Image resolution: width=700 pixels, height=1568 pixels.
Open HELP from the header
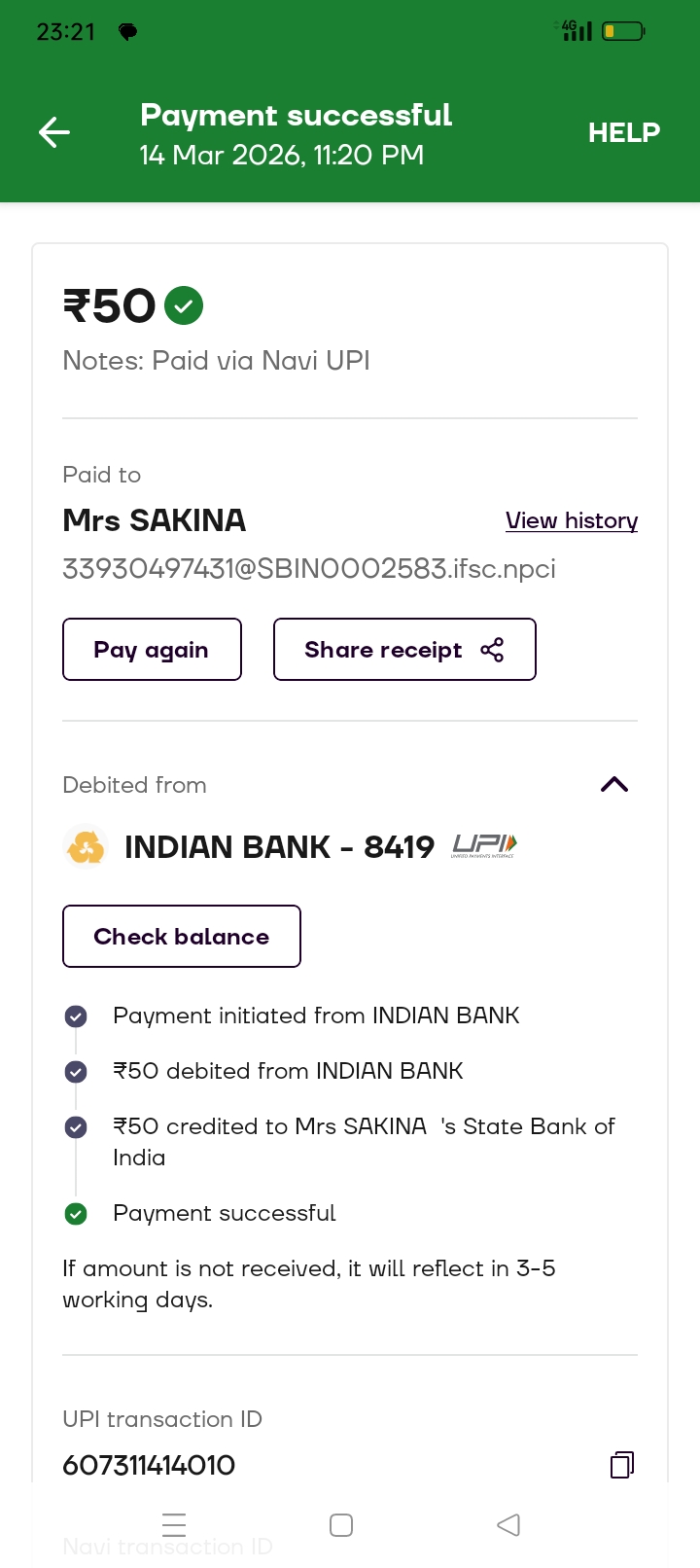pos(623,132)
